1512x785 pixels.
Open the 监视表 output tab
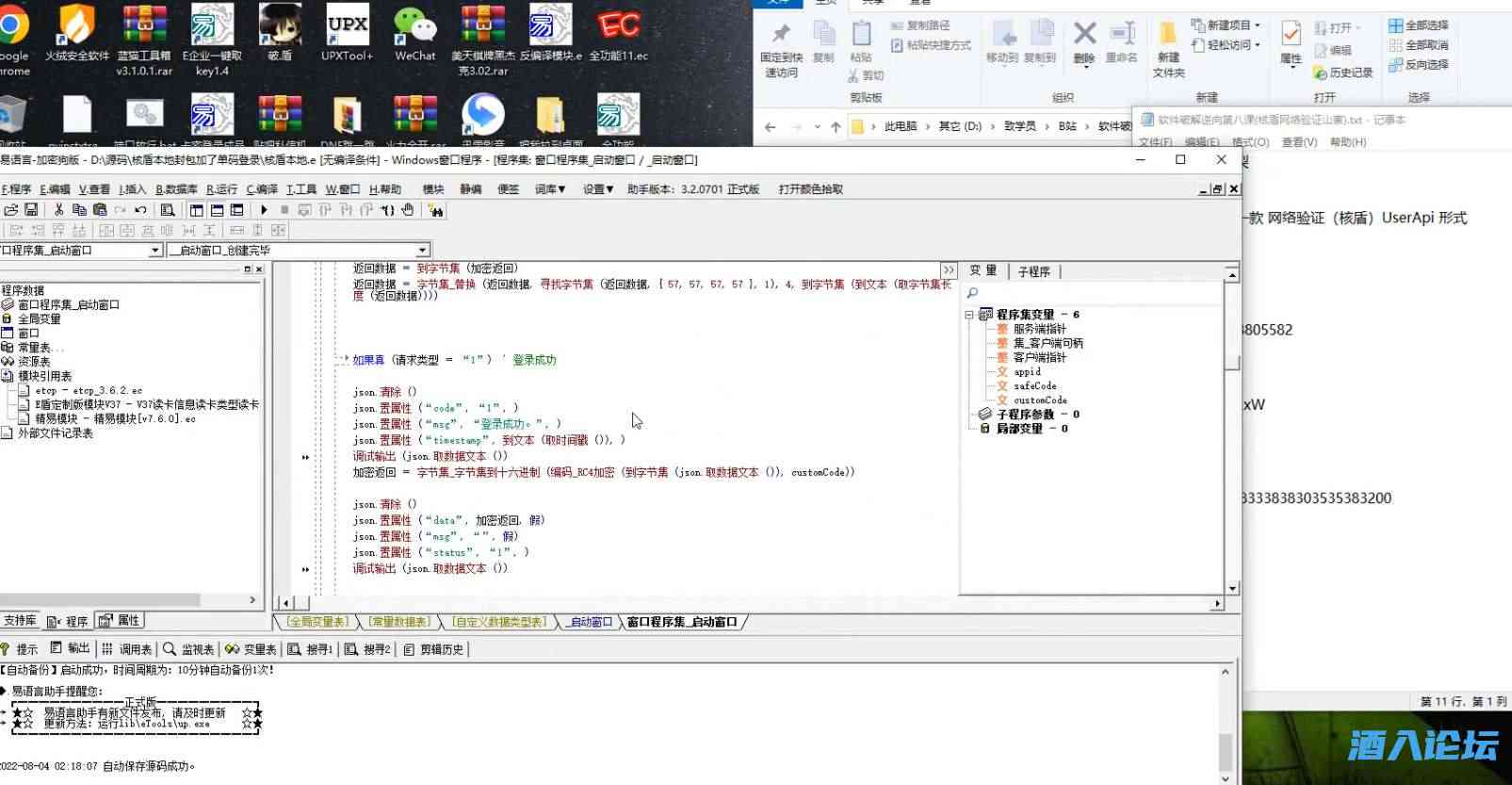click(x=188, y=649)
